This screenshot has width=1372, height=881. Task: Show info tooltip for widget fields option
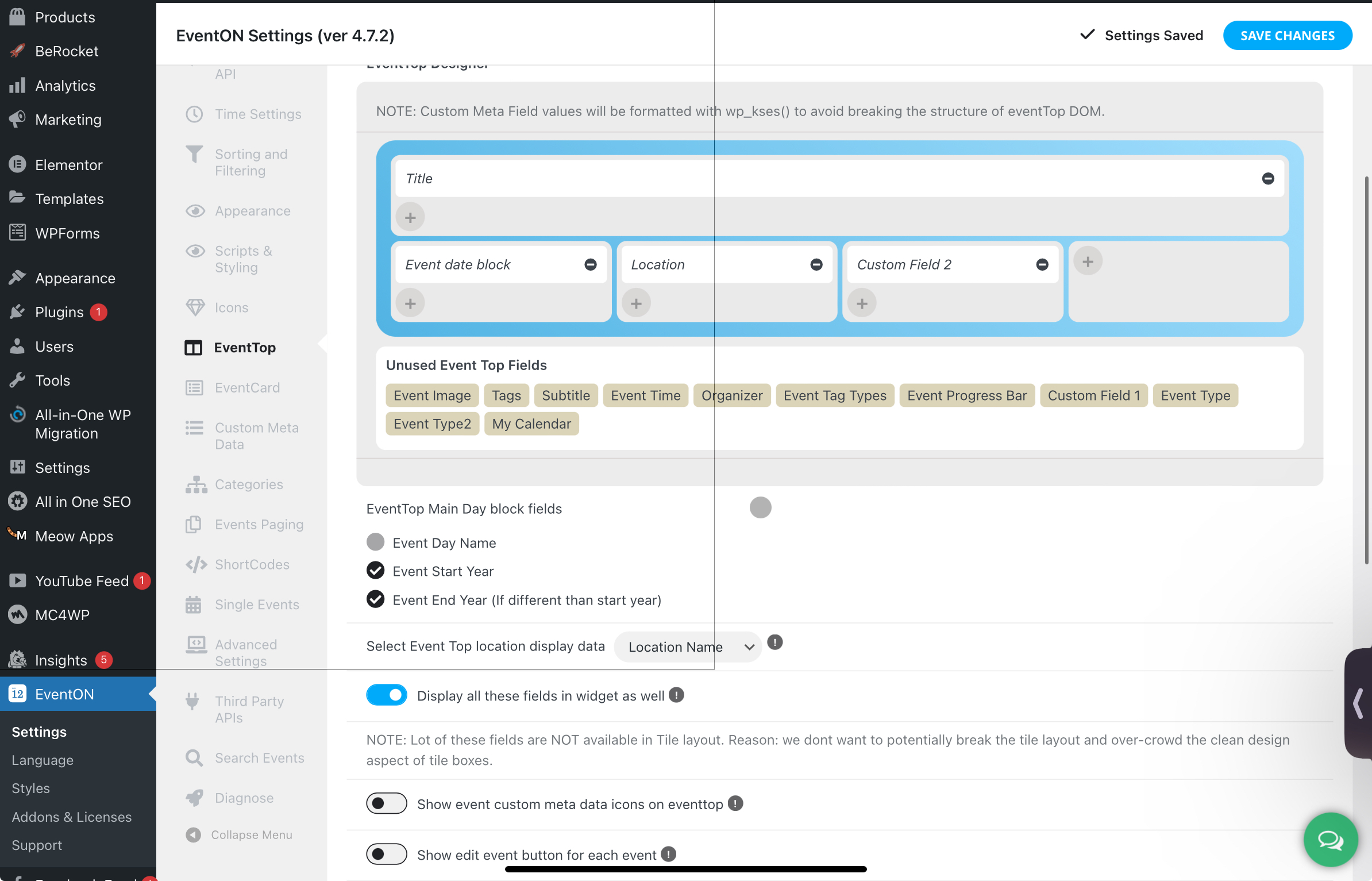(x=676, y=695)
